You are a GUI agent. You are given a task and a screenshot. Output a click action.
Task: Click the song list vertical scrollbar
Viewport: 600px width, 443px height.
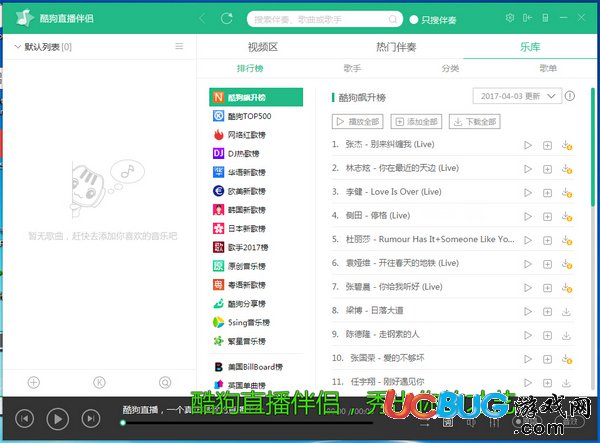(x=593, y=147)
